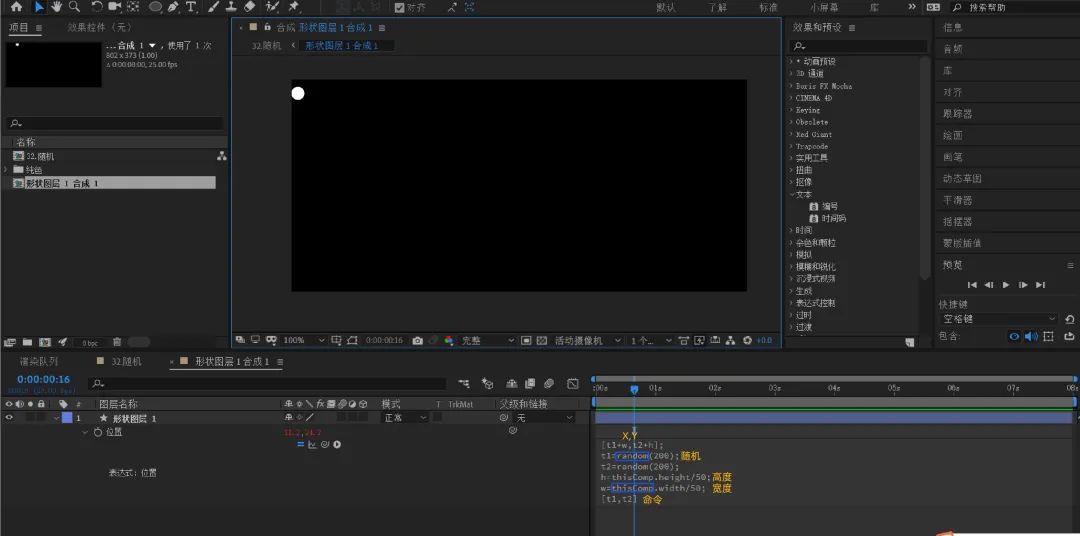Viewport: 1080px width, 536px height.
Task: Select the Pen tool
Action: click(x=173, y=7)
